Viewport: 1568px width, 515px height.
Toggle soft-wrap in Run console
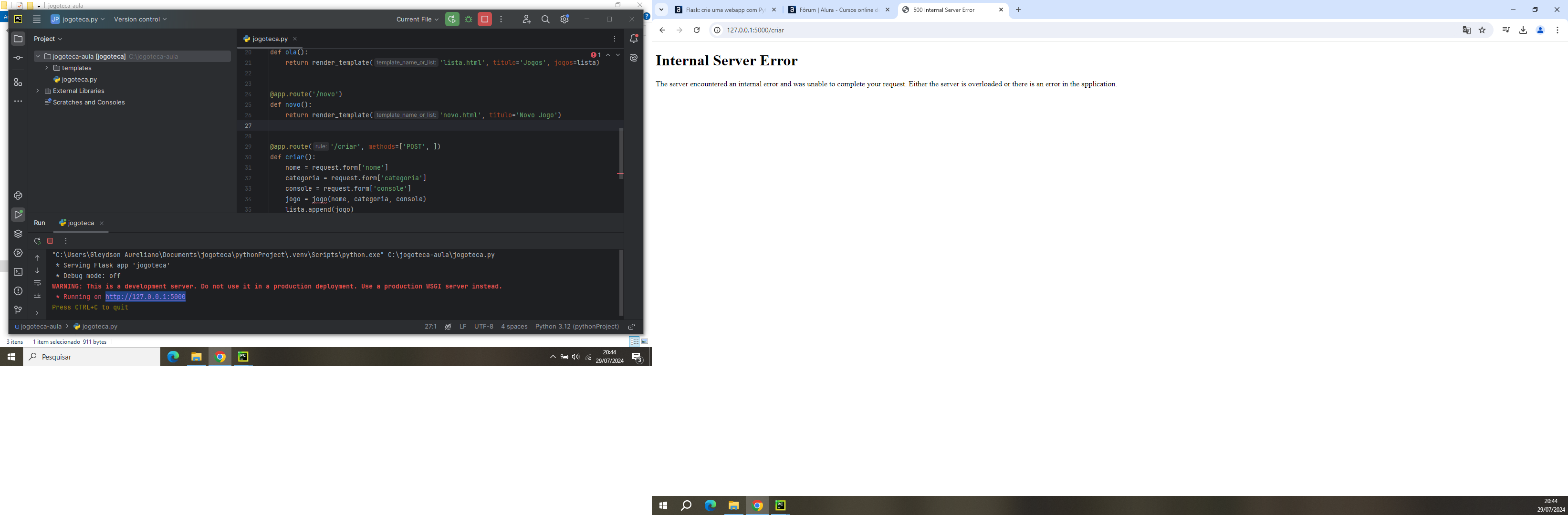(37, 283)
